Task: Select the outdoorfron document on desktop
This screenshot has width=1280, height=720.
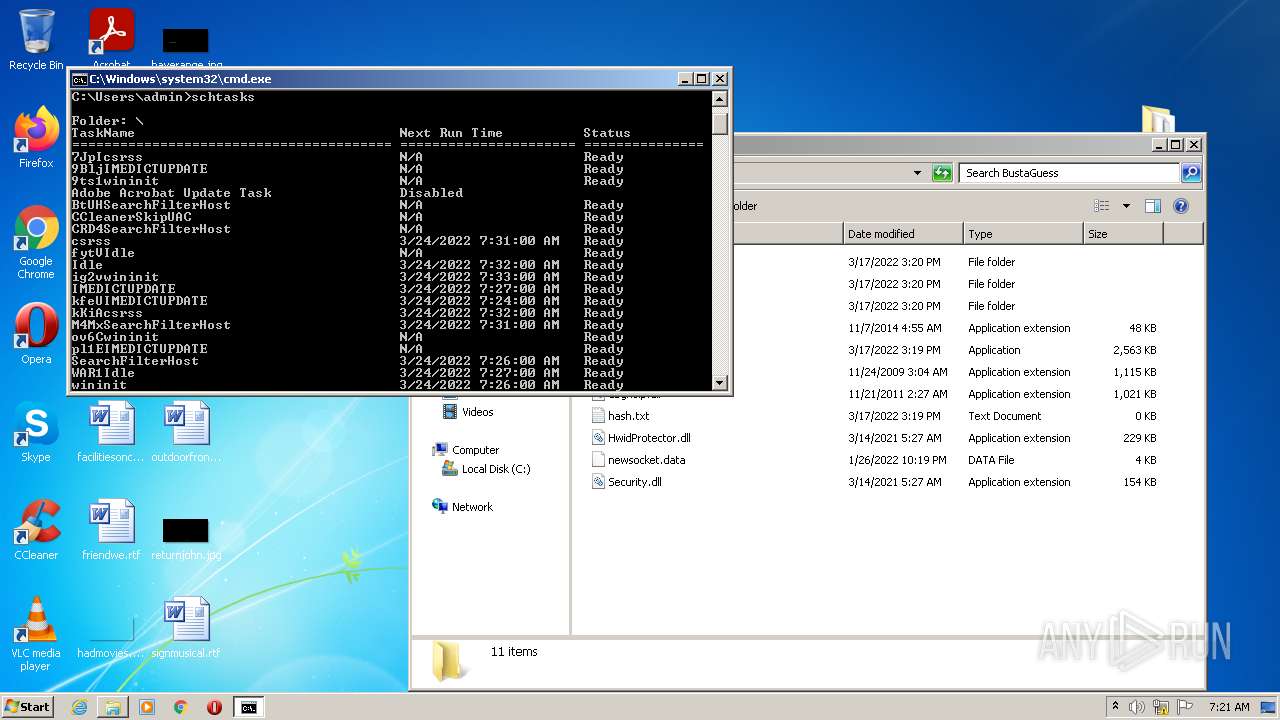Action: [x=186, y=432]
